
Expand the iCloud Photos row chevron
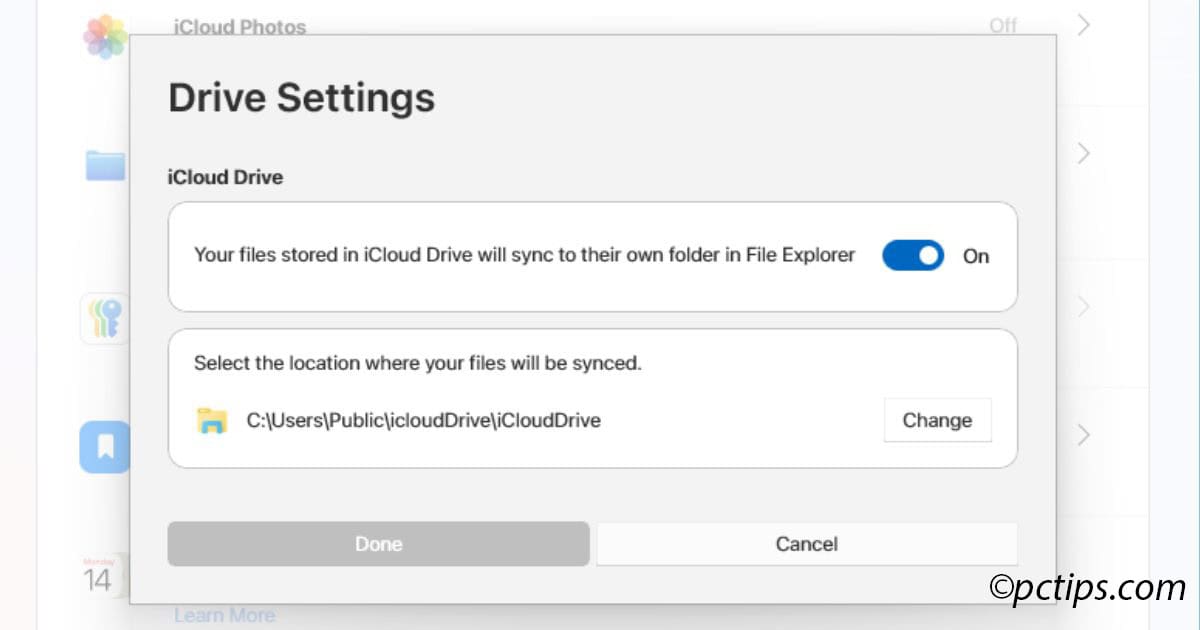[1083, 25]
